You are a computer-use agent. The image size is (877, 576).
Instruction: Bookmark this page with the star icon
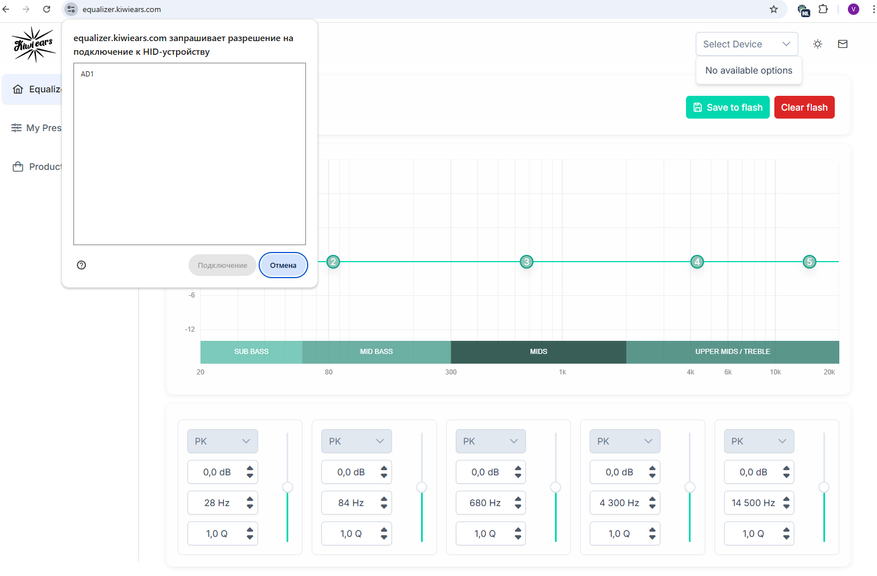click(774, 9)
